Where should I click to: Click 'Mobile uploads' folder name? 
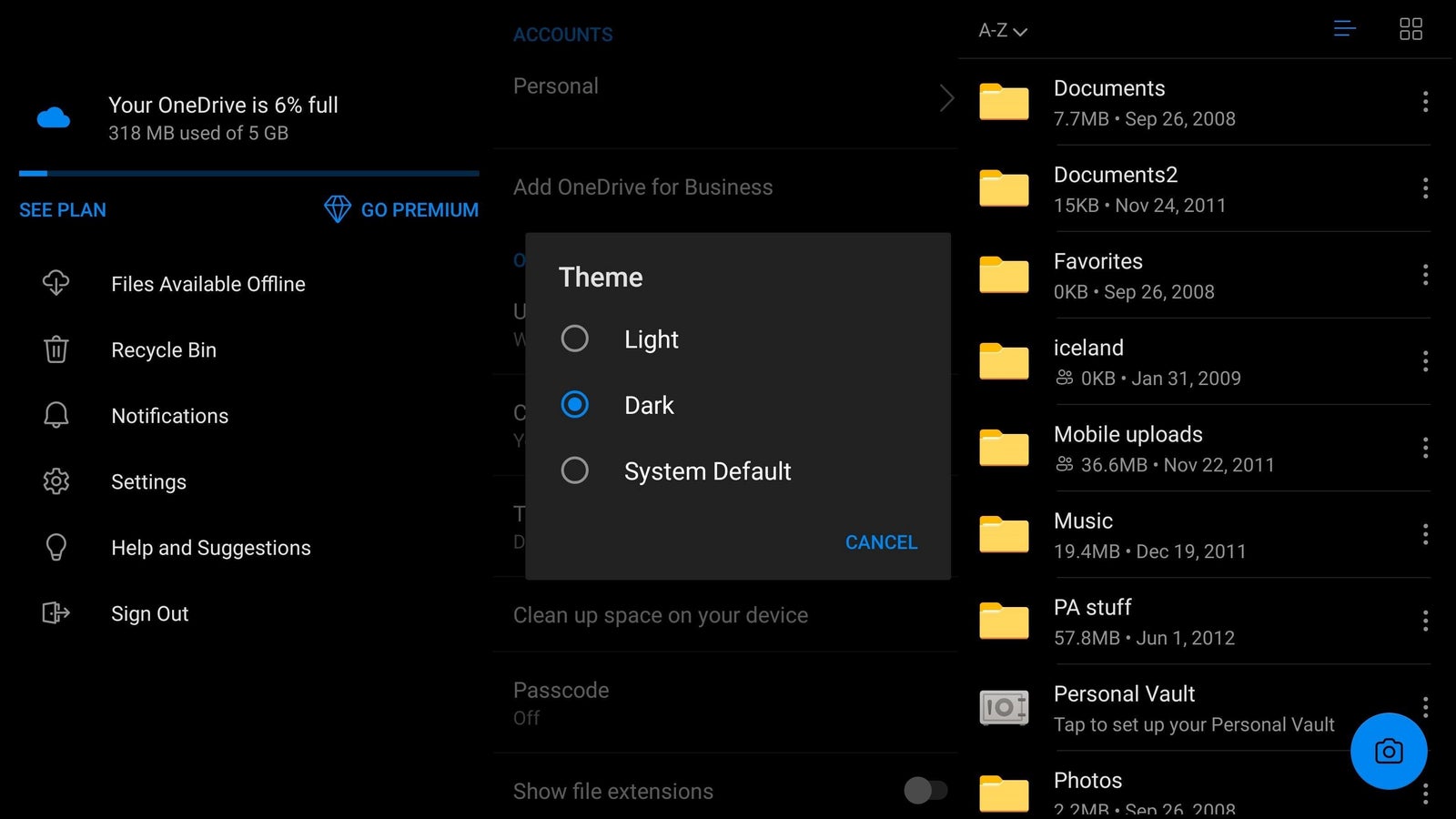[x=1127, y=434]
